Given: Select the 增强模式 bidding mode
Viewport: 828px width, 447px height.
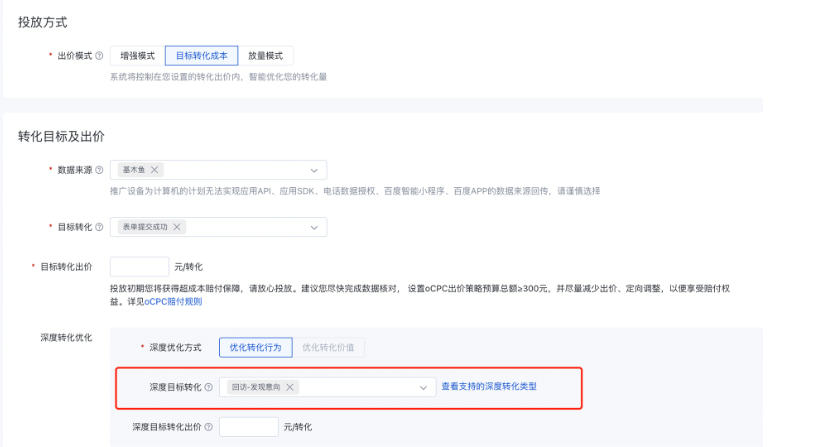Looking at the screenshot, I should point(137,55).
